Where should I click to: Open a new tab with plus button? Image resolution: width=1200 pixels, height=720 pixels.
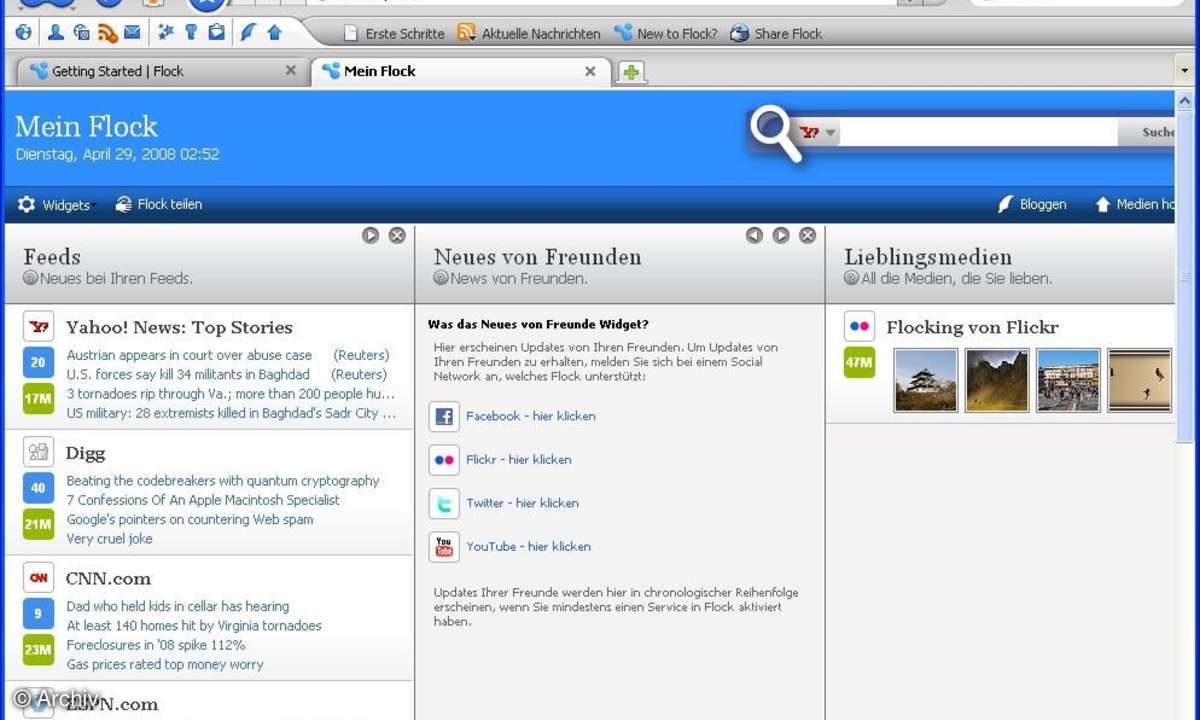[x=631, y=72]
